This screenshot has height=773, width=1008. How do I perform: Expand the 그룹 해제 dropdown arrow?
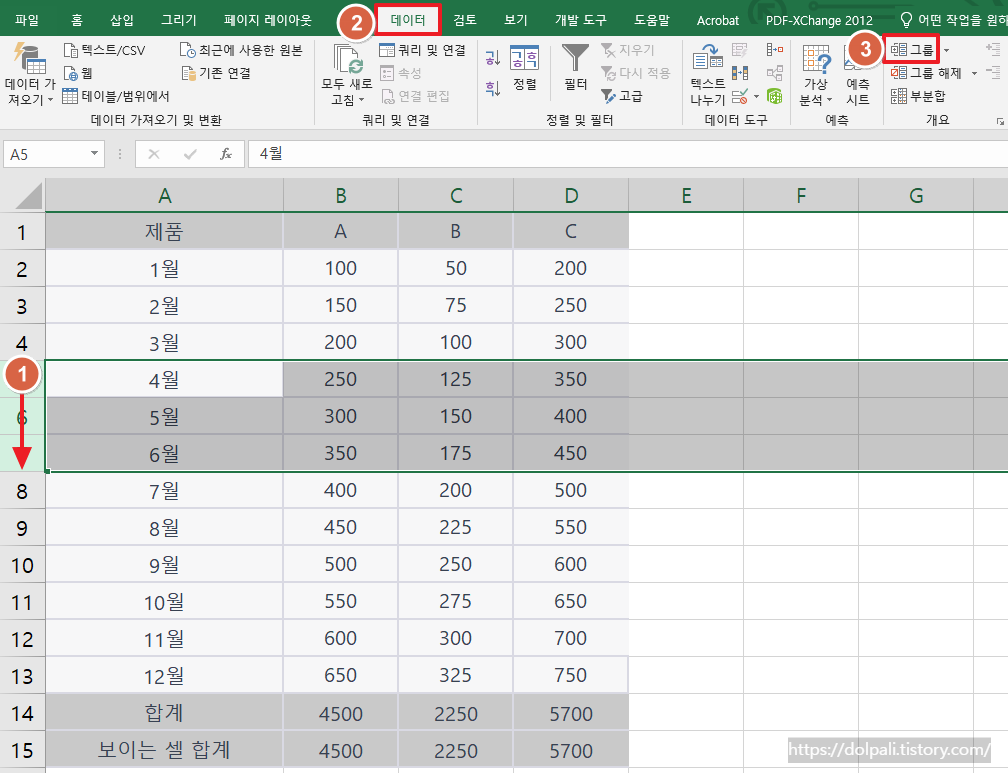pos(974,73)
